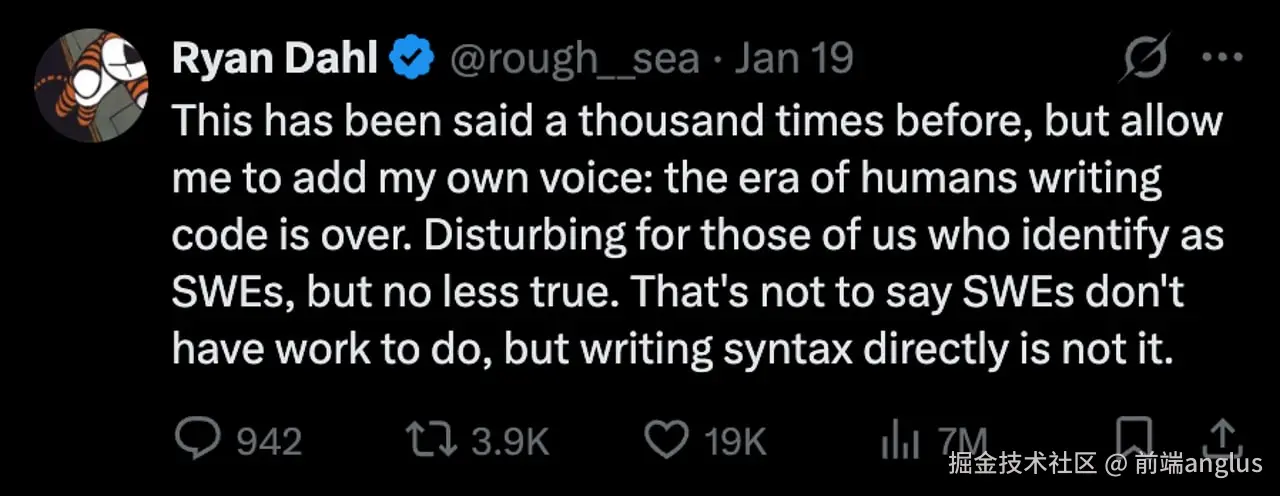This screenshot has height=496, width=1280.
Task: Open the Ryan Dahl display name link
Action: (x=273, y=60)
